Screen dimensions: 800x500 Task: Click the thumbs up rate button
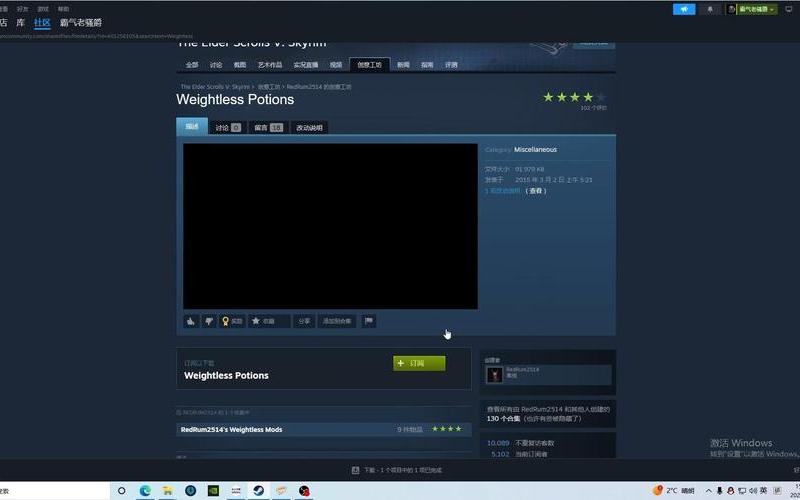click(x=191, y=321)
